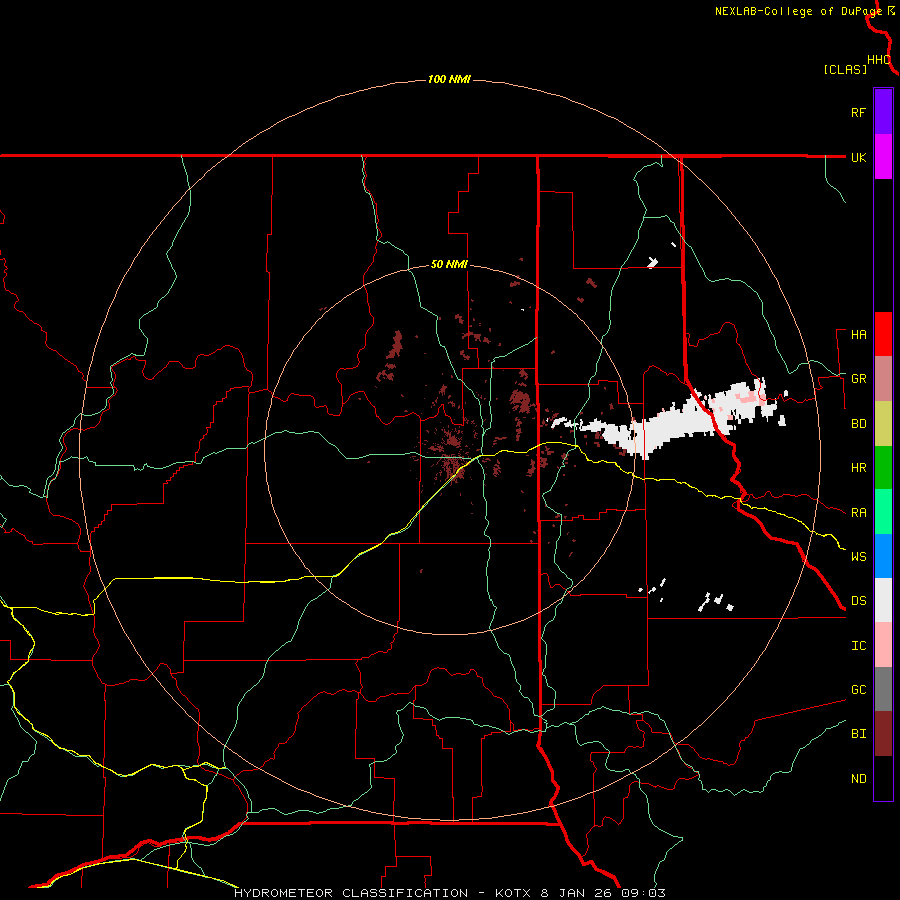Image resolution: width=900 pixels, height=900 pixels.
Task: Click the 50 NMI range ring label
Action: [449, 264]
